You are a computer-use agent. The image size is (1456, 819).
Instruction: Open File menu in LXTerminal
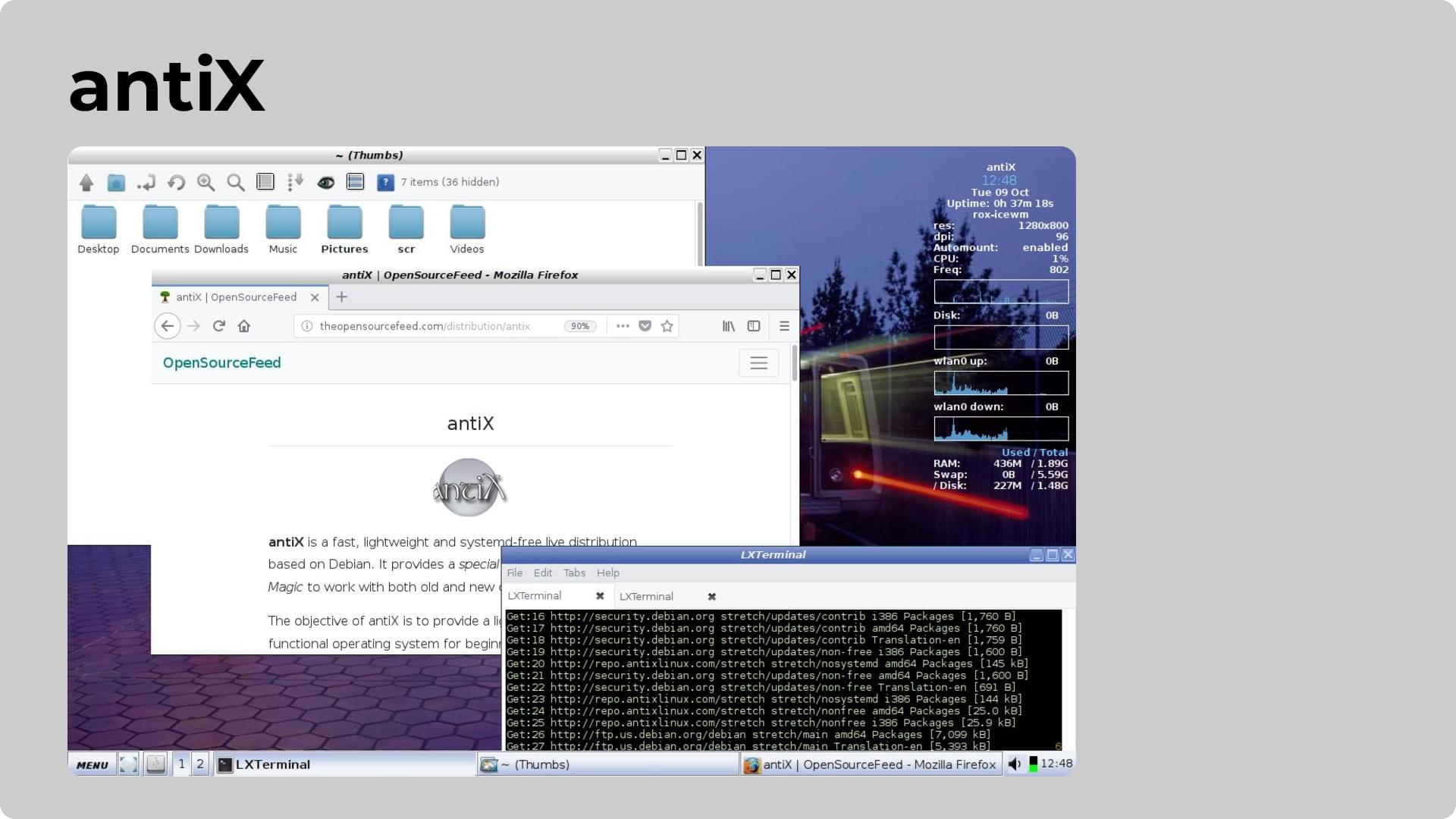point(515,573)
